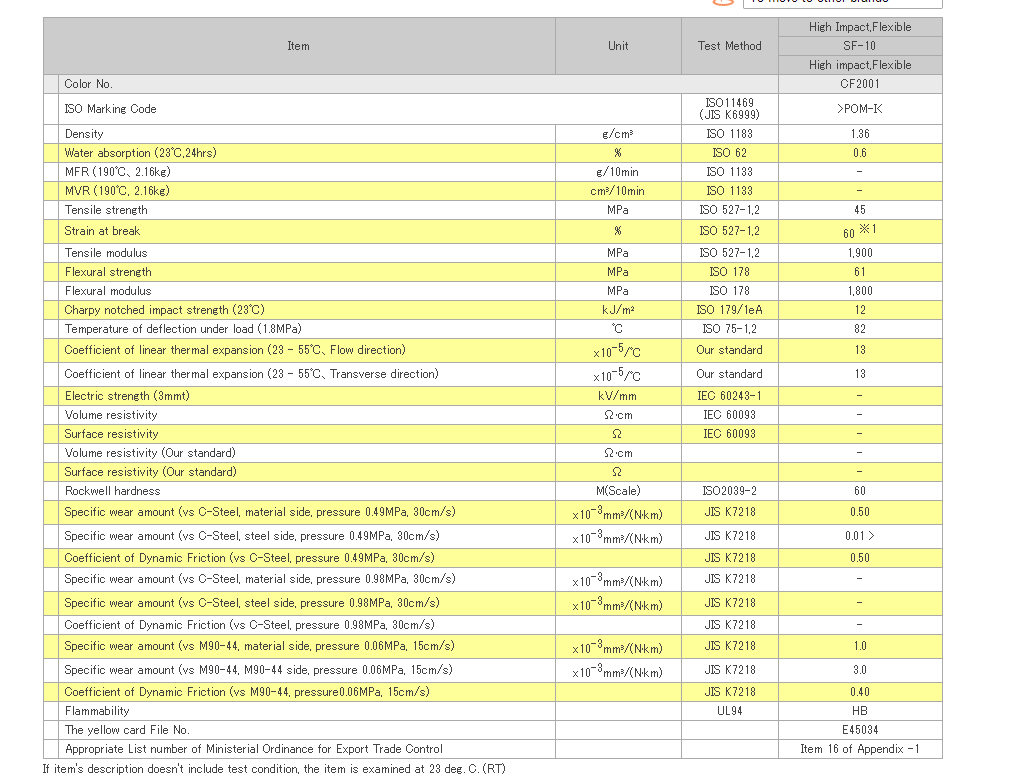
Task: Select the yellow card file number "E45034"
Action: pyautogui.click(x=860, y=730)
